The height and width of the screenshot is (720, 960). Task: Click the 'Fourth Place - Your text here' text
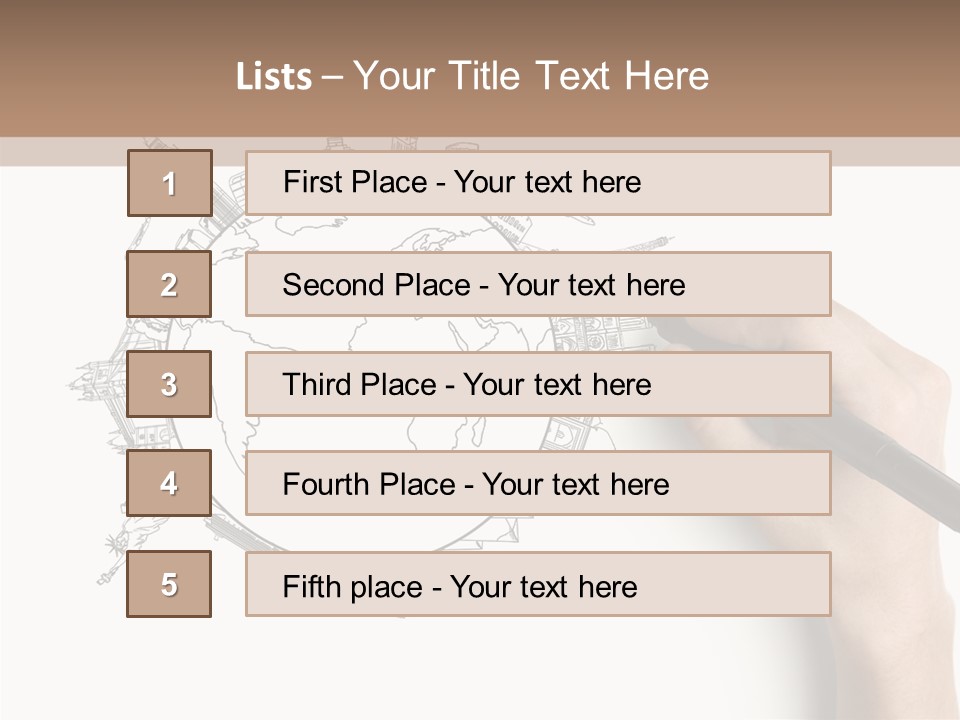476,484
